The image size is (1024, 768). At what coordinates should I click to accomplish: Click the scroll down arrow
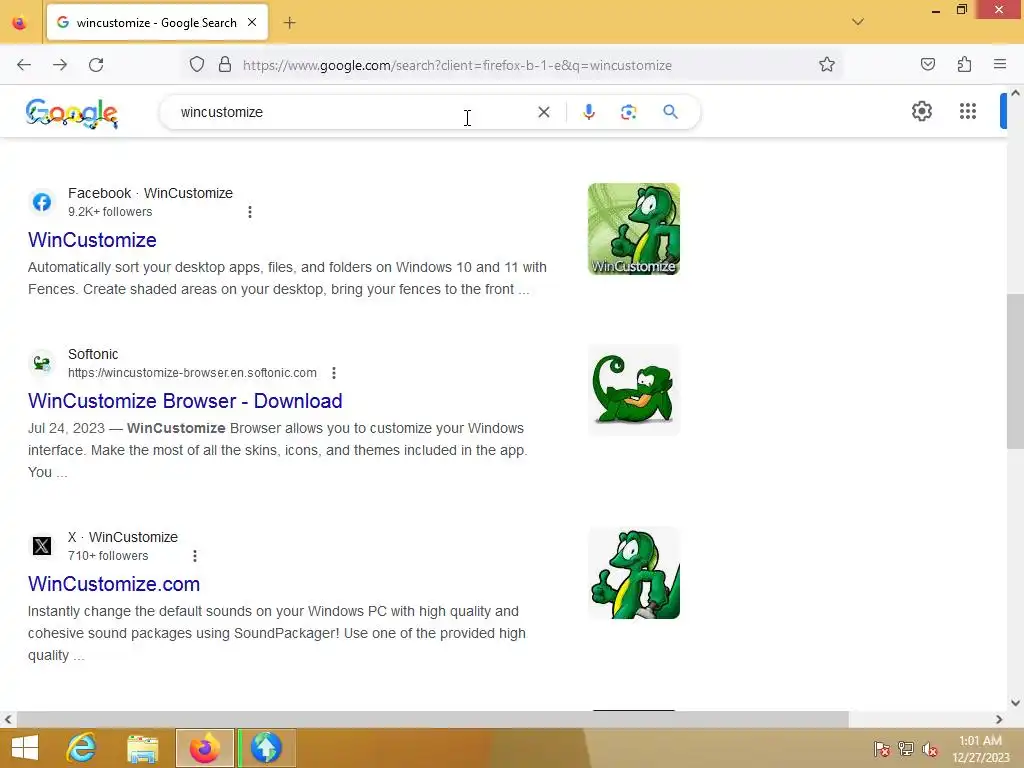1015,703
